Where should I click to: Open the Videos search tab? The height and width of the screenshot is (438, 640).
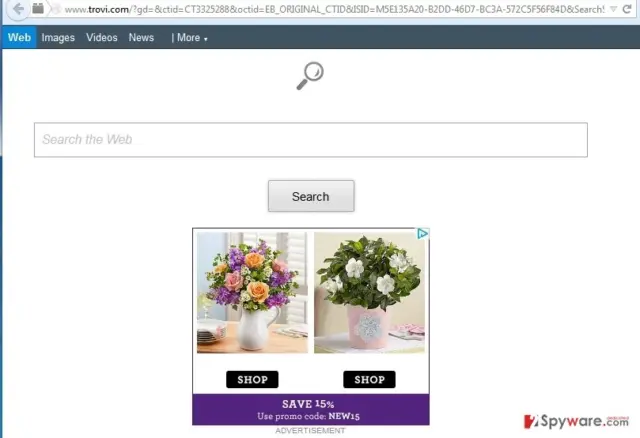point(102,38)
